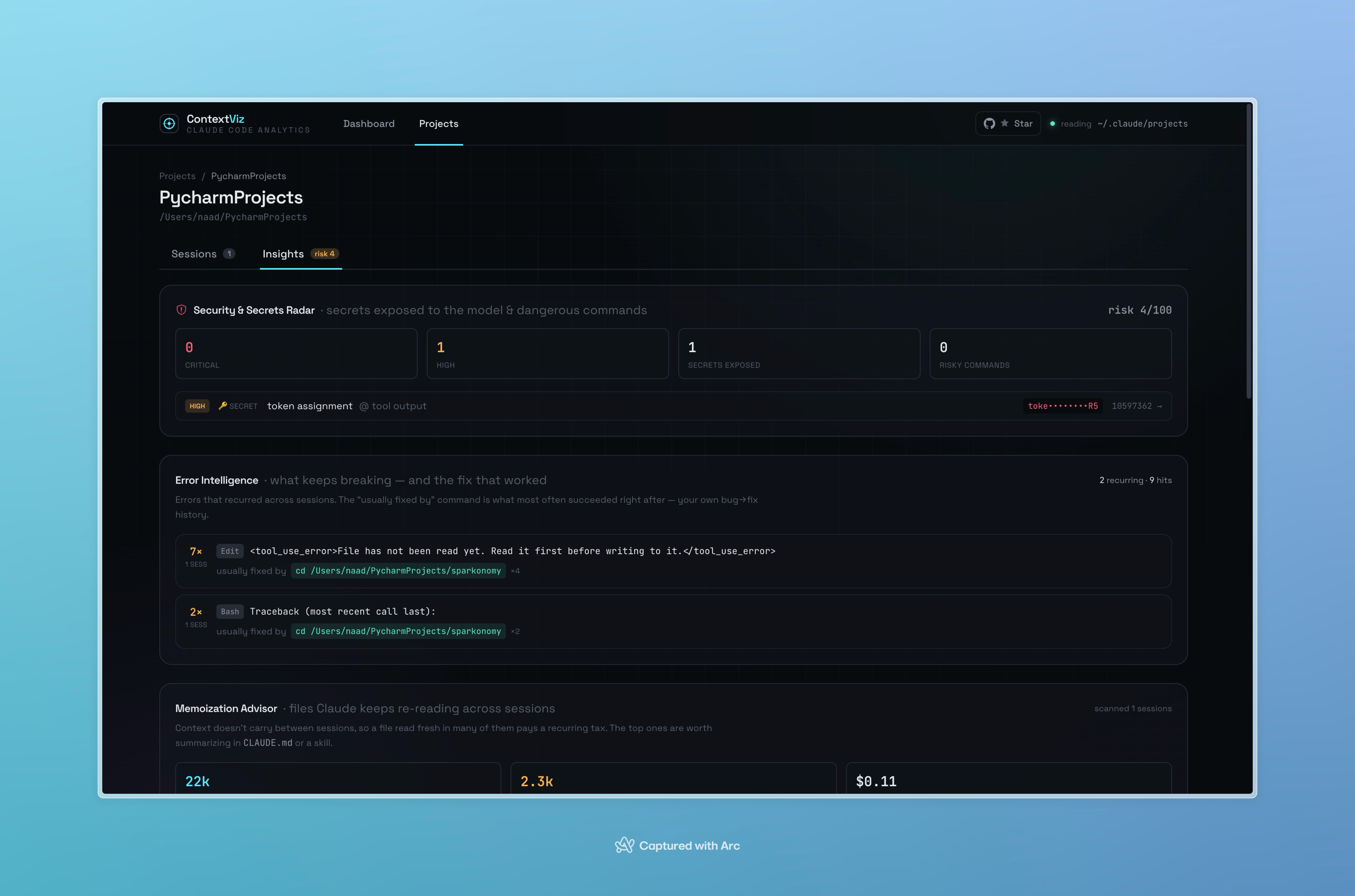
Task: Select the Insights tab
Action: click(x=301, y=254)
